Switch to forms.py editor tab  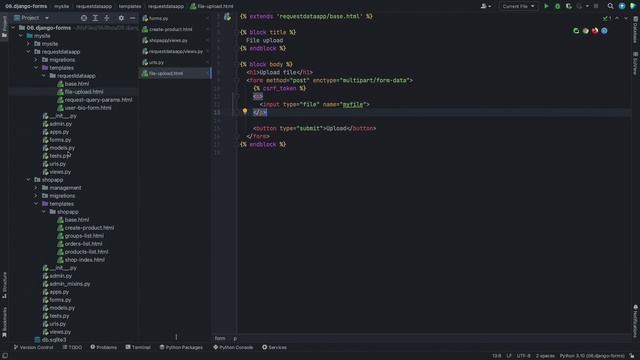[175, 18]
